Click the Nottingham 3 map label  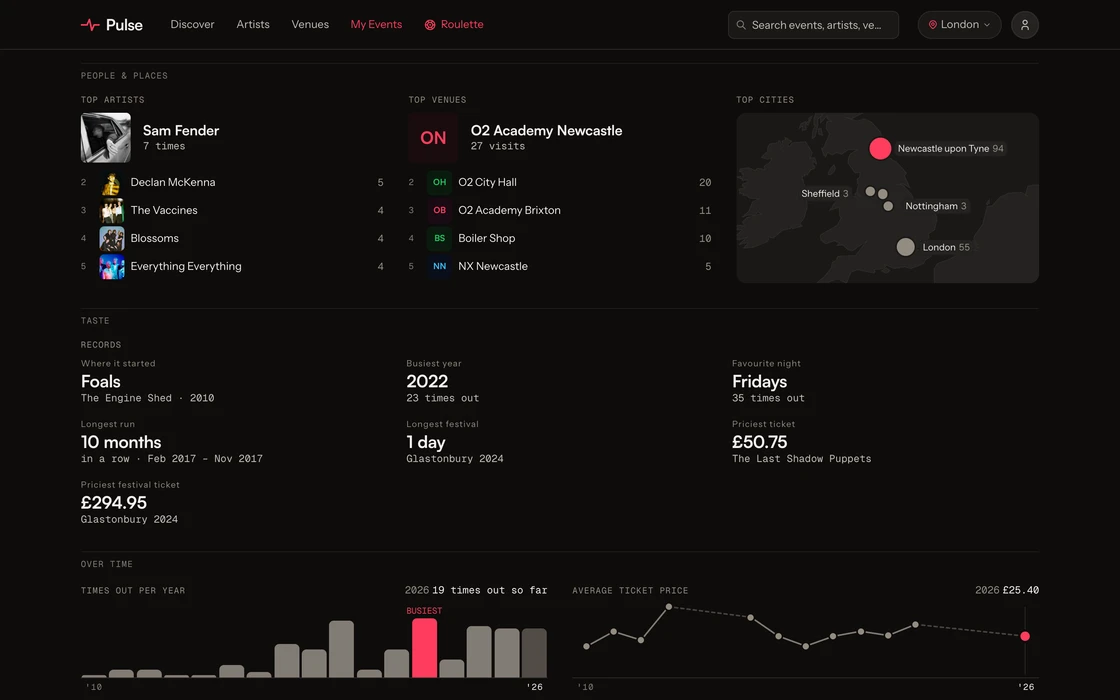(936, 206)
